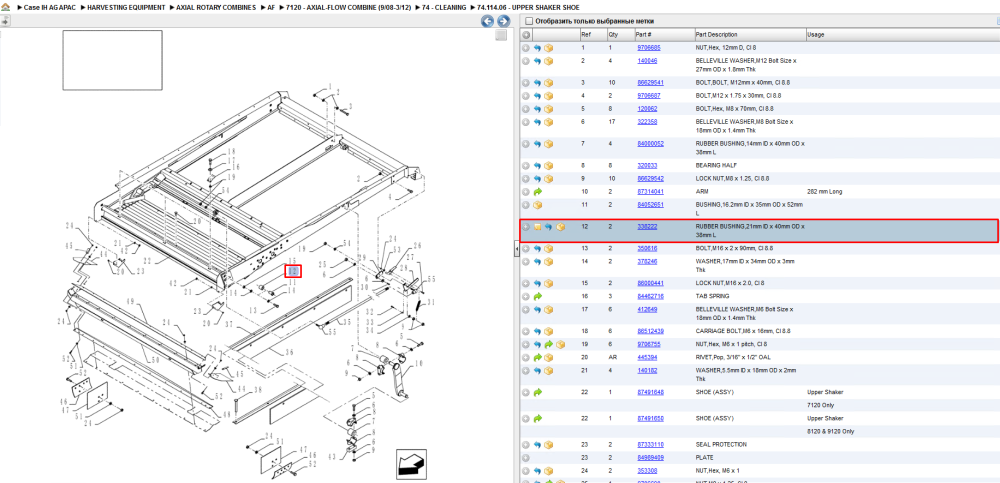
Task: Click the '282 mm Long' usage text
Action: tap(825, 191)
